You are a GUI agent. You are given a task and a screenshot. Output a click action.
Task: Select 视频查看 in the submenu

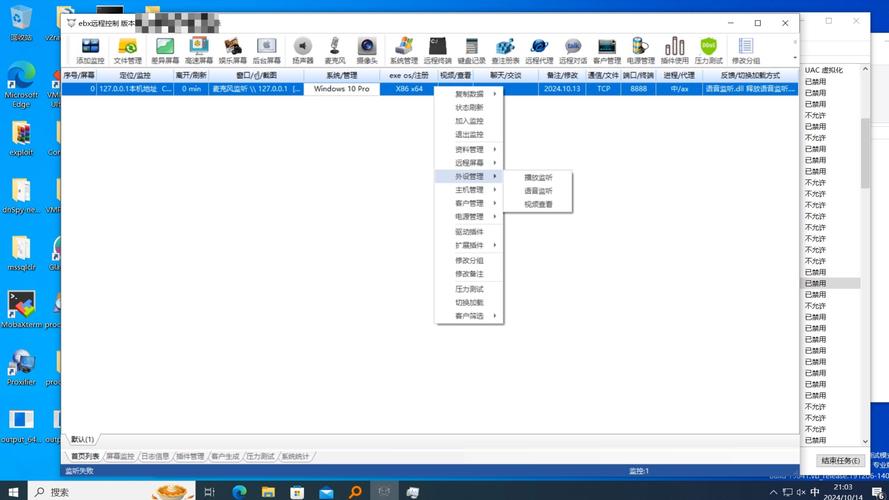click(x=538, y=204)
